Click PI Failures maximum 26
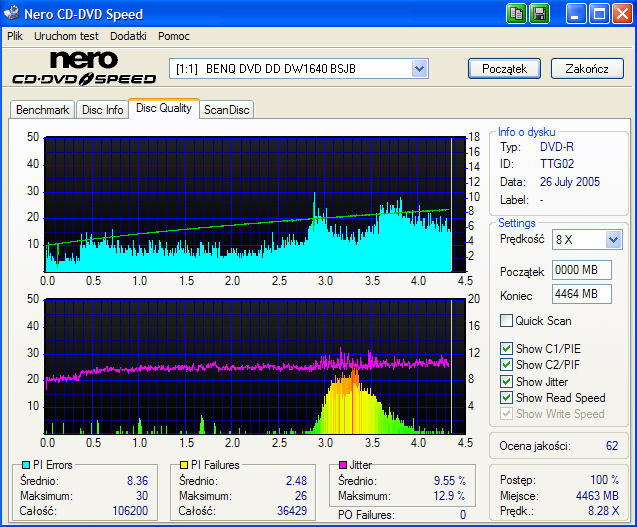 coord(301,496)
